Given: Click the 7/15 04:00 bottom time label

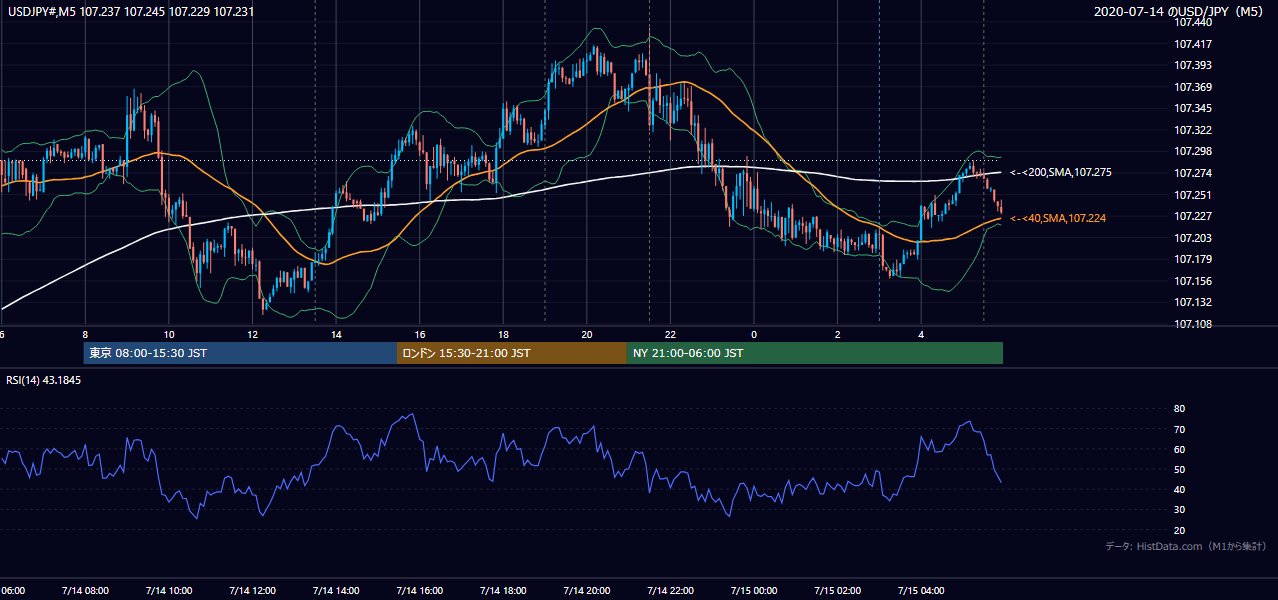Looking at the screenshot, I should (921, 590).
